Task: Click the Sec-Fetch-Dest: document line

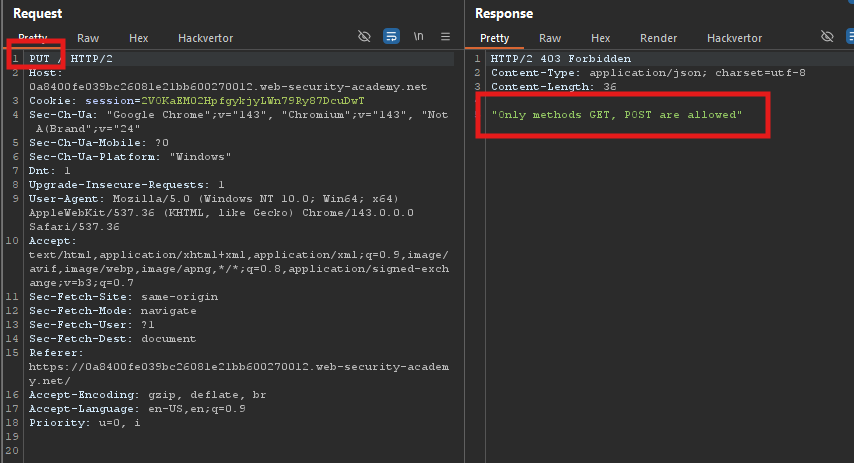Action: click(113, 339)
